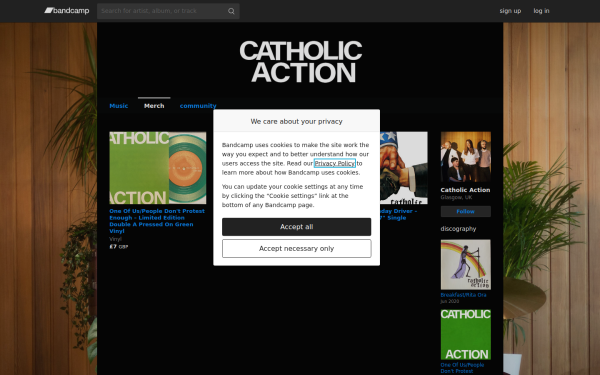
Task: Switch to the Music tab
Action: point(119,106)
